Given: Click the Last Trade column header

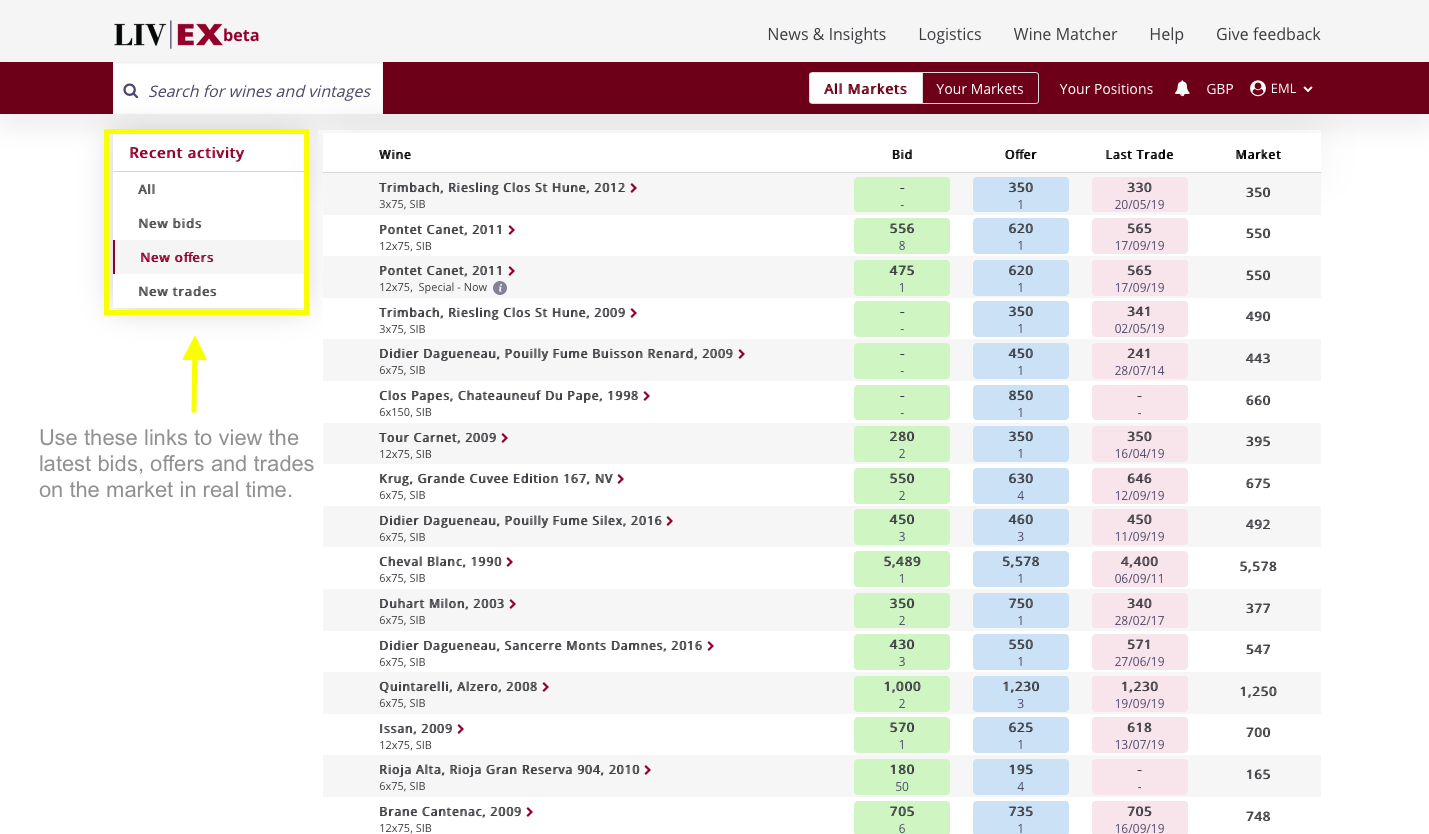Looking at the screenshot, I should point(1139,154).
